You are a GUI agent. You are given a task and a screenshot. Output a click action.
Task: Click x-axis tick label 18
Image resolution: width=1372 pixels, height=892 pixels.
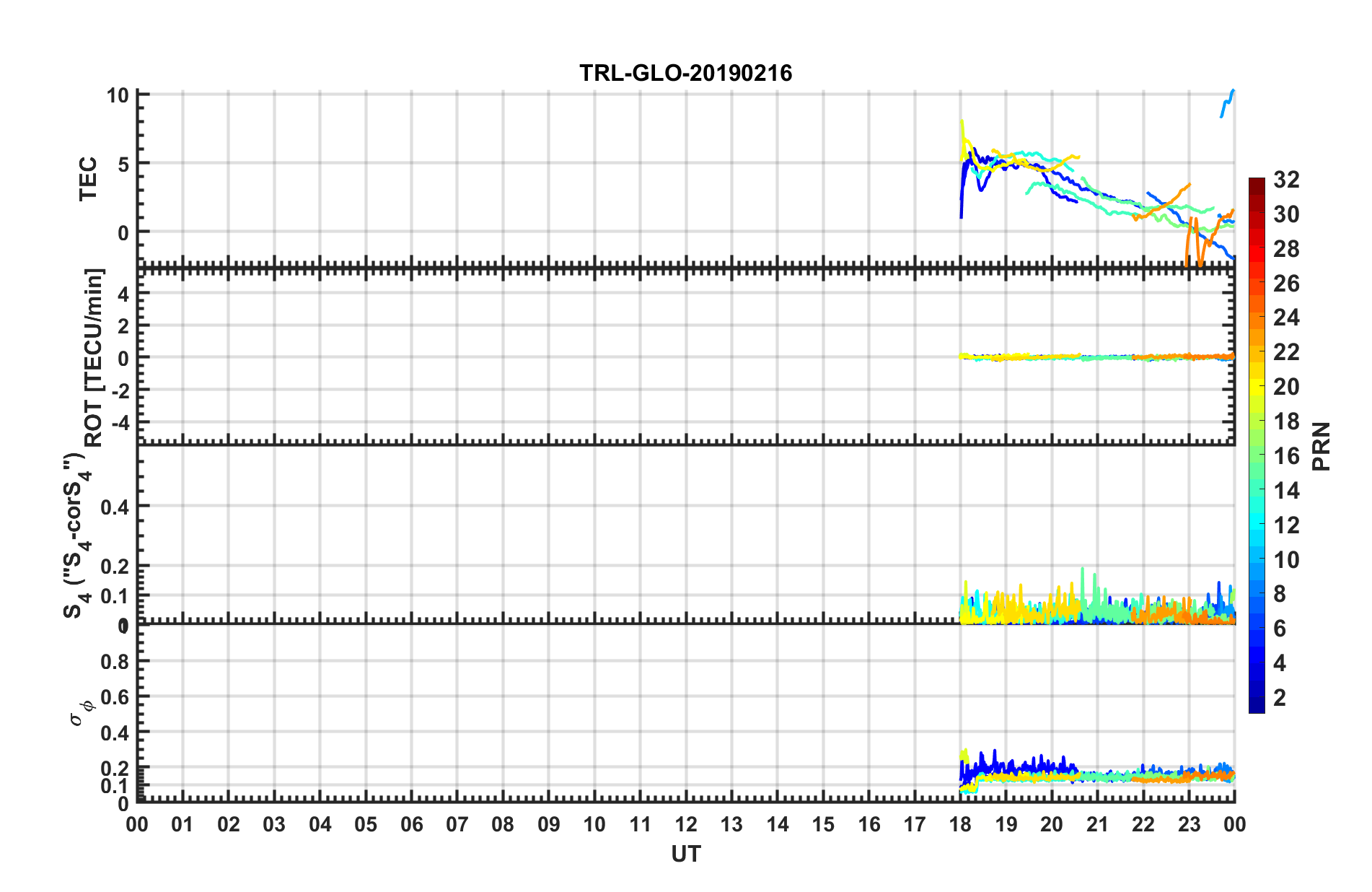pyautogui.click(x=960, y=824)
